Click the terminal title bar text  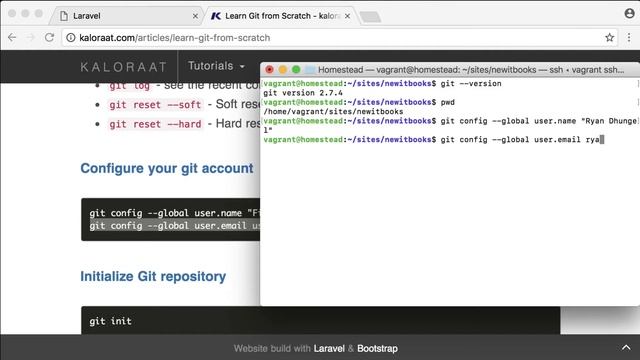(471, 70)
